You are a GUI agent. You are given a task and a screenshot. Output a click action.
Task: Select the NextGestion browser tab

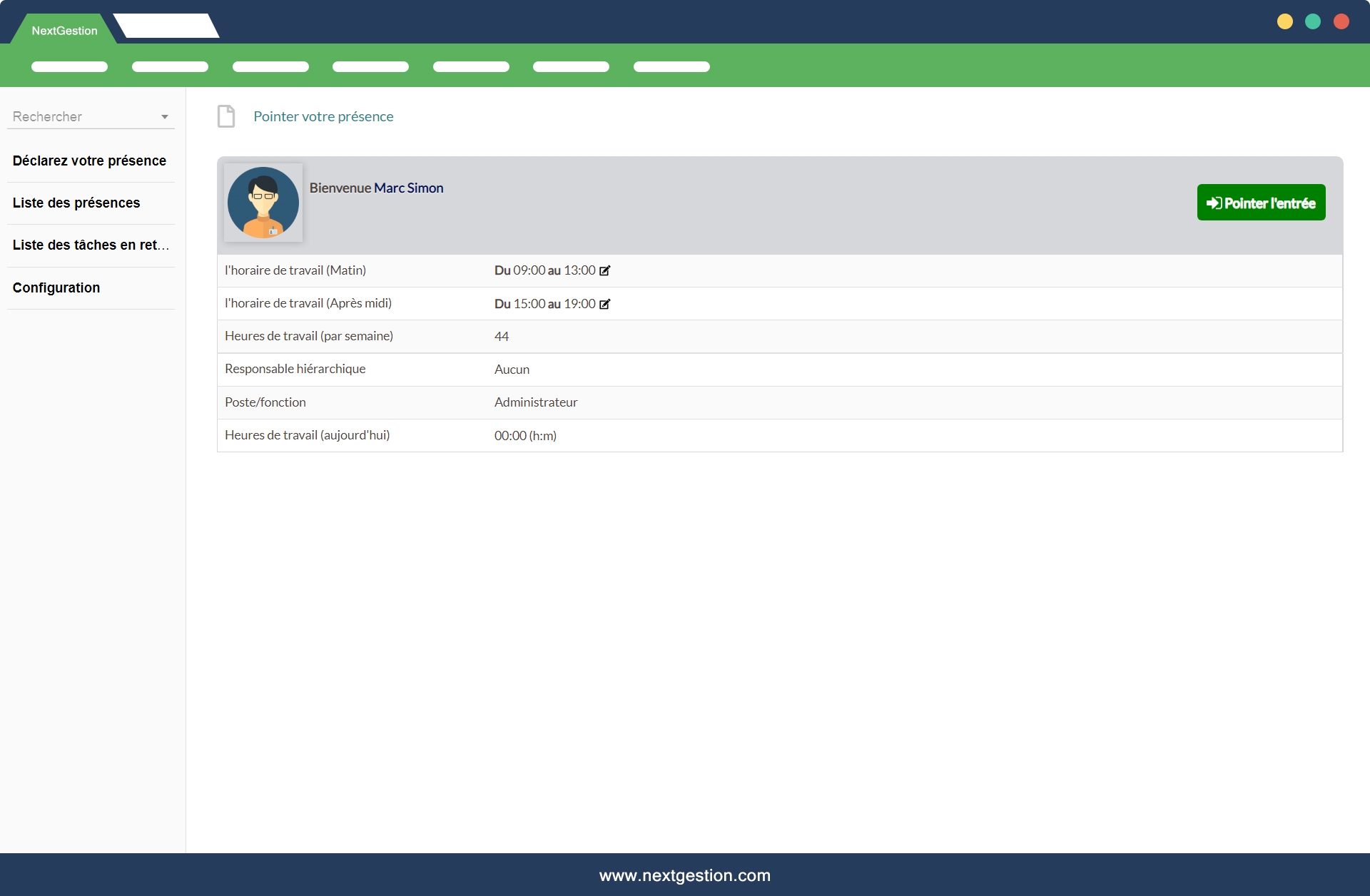(64, 31)
